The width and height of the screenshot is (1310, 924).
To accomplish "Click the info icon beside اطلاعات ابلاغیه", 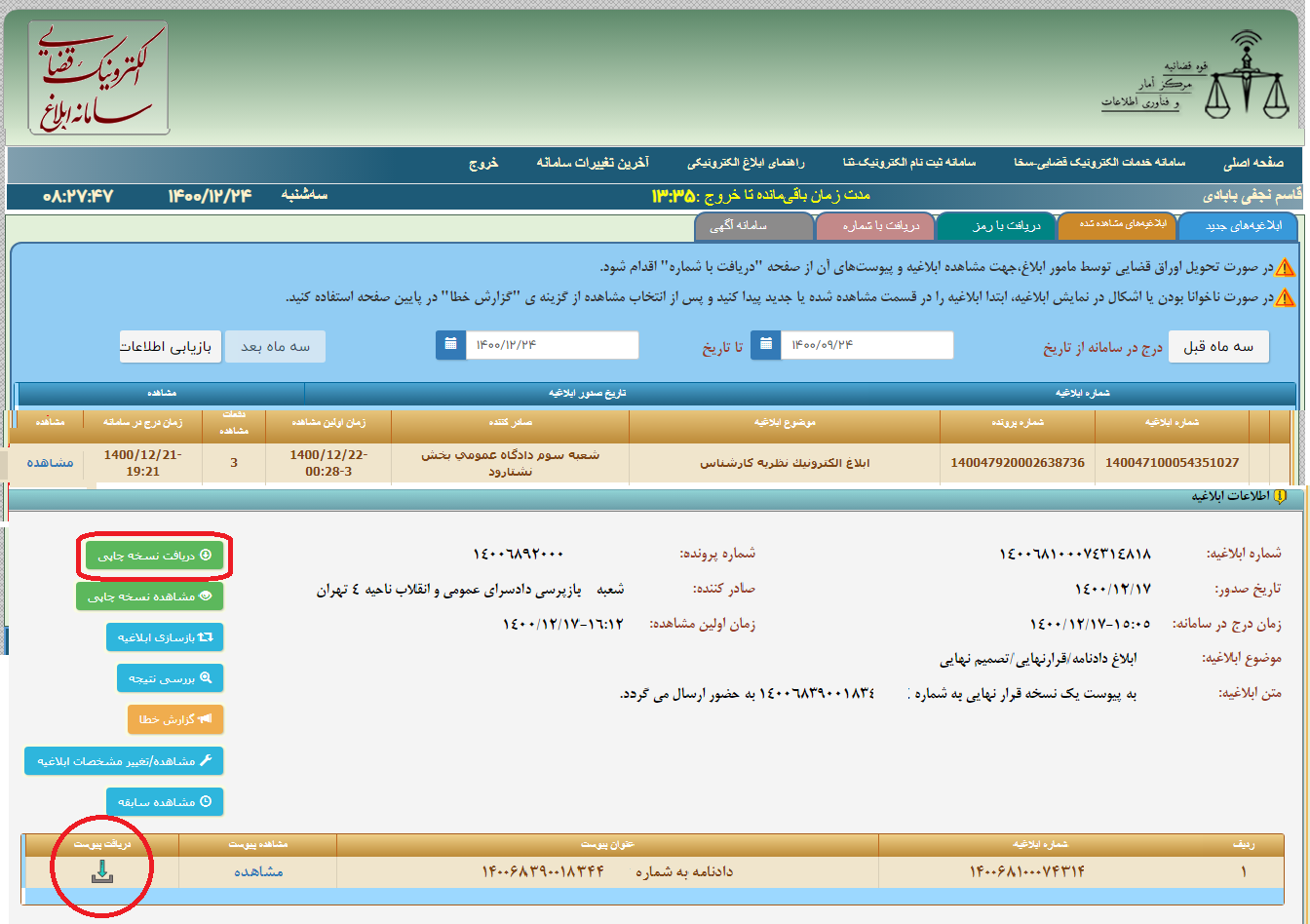I will click(x=1281, y=496).
